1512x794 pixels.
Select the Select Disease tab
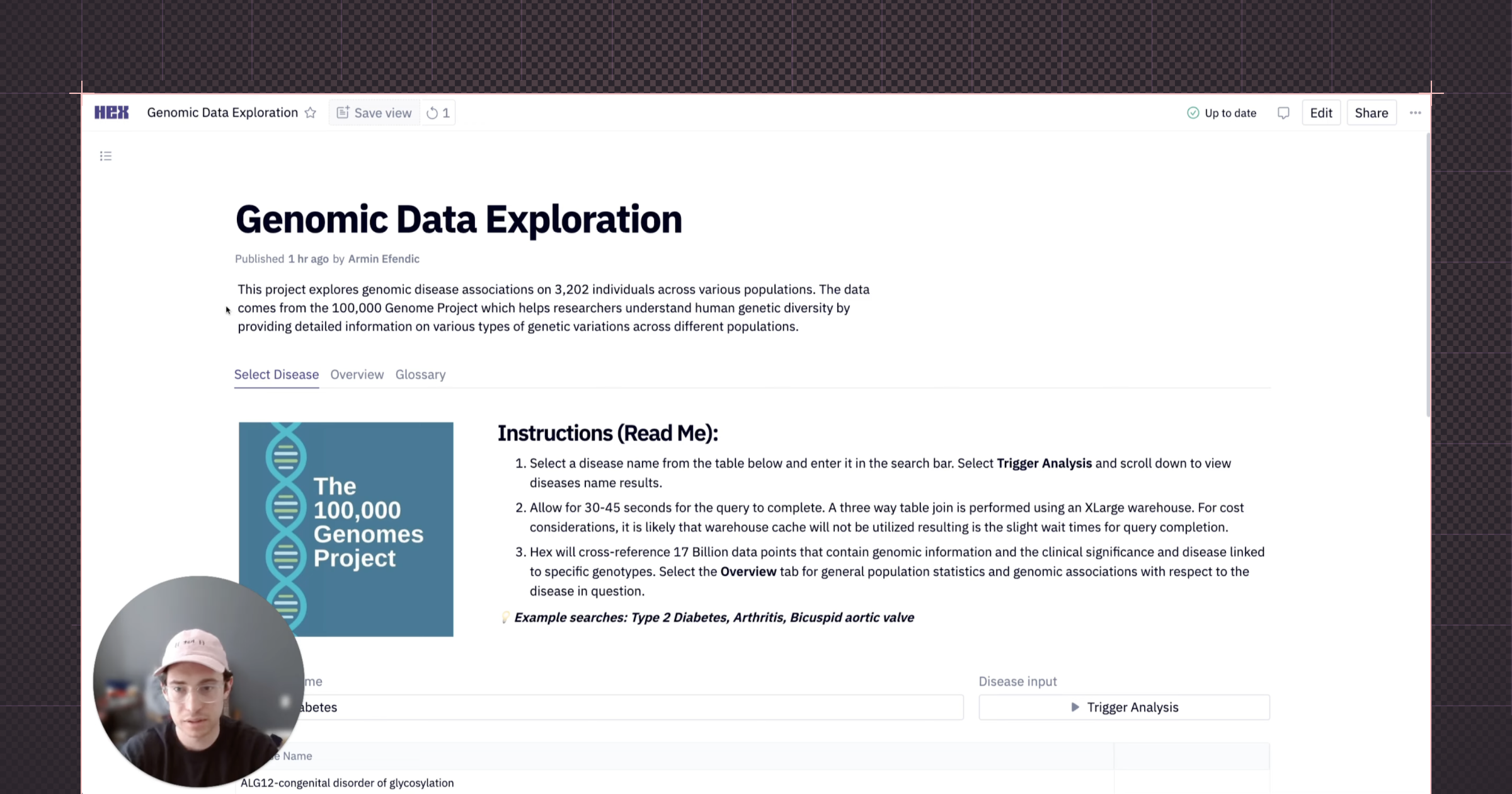click(277, 374)
